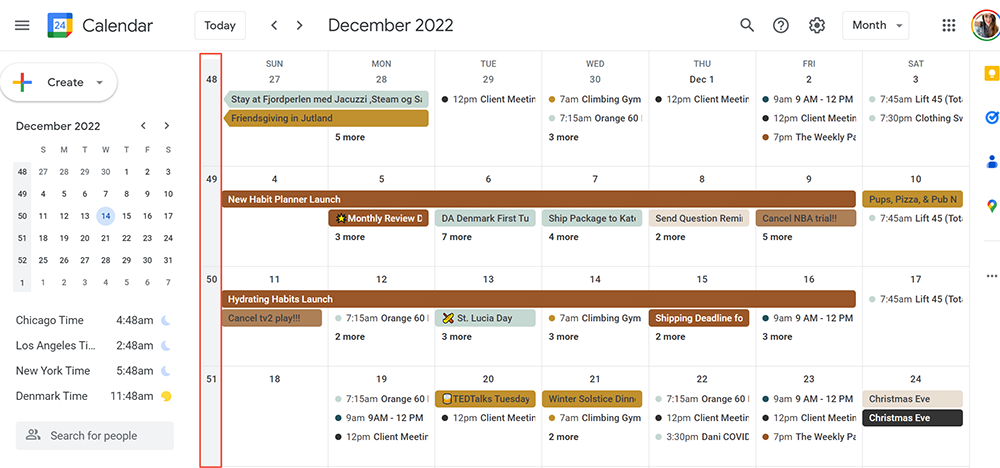1000x468 pixels.
Task: Expand the Create button dropdown
Action: click(100, 82)
